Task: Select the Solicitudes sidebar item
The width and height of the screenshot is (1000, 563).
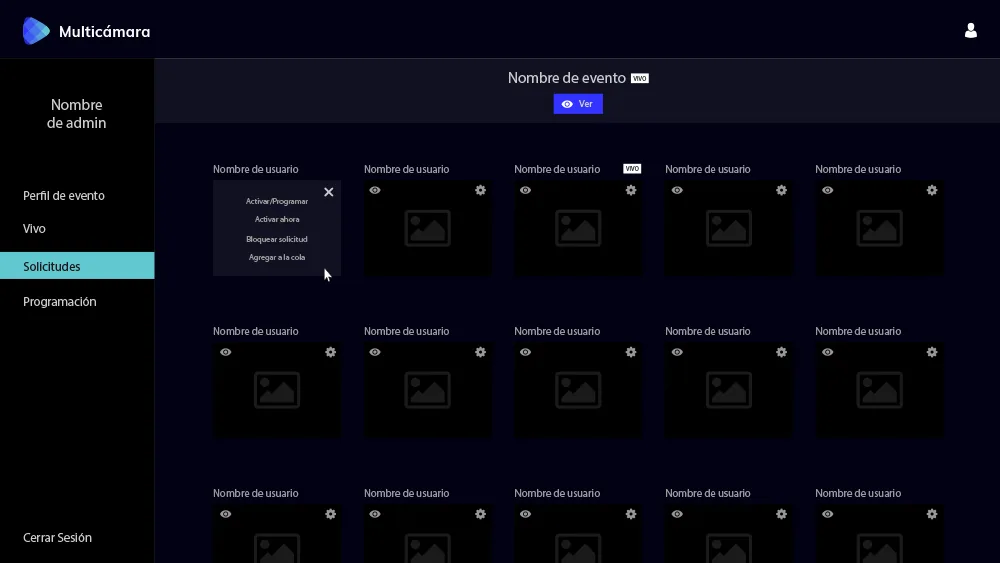Action: [x=77, y=266]
